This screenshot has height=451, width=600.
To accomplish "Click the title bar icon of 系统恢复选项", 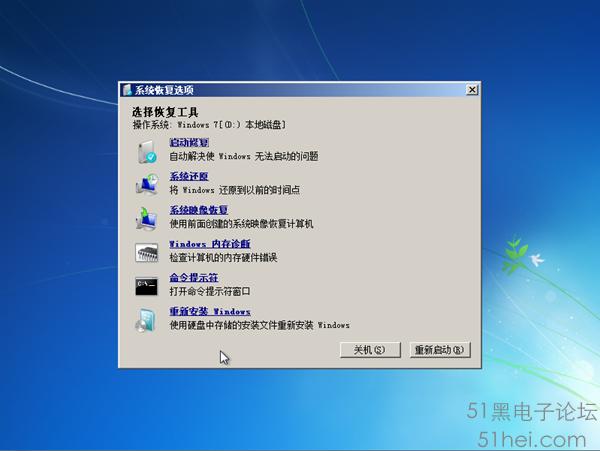I will tap(127, 90).
